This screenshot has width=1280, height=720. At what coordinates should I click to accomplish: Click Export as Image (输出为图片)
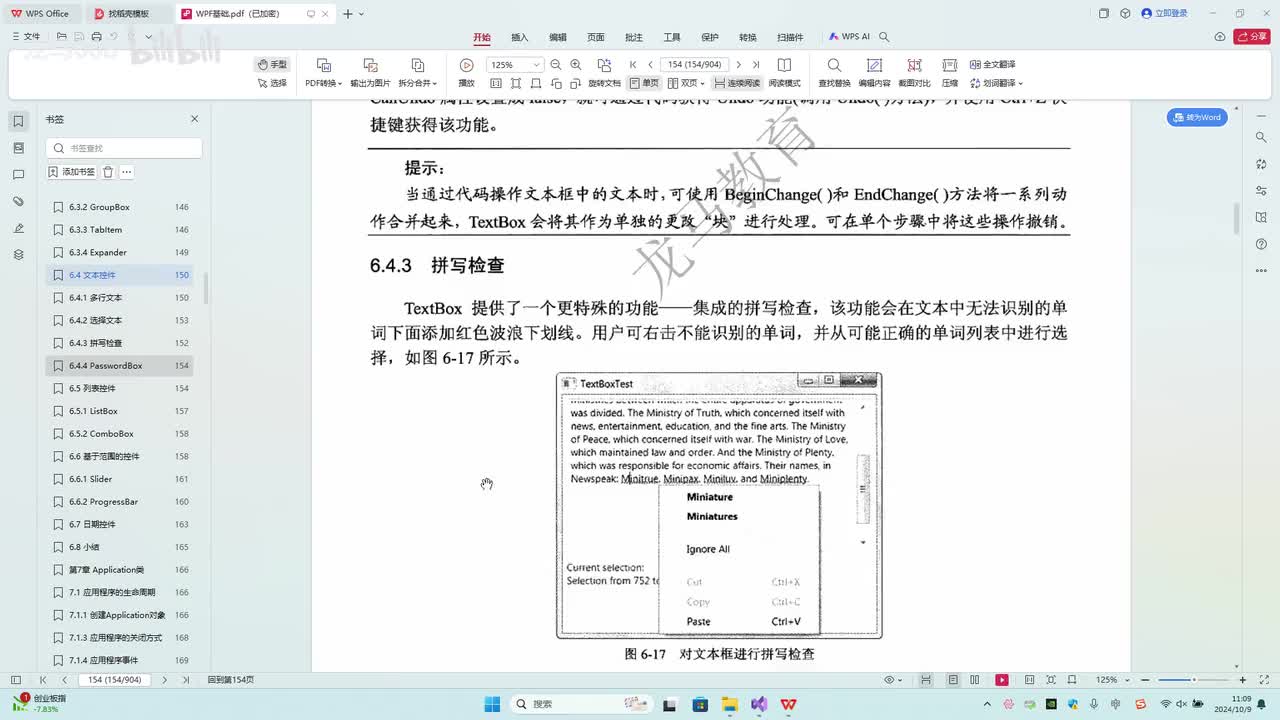point(370,72)
